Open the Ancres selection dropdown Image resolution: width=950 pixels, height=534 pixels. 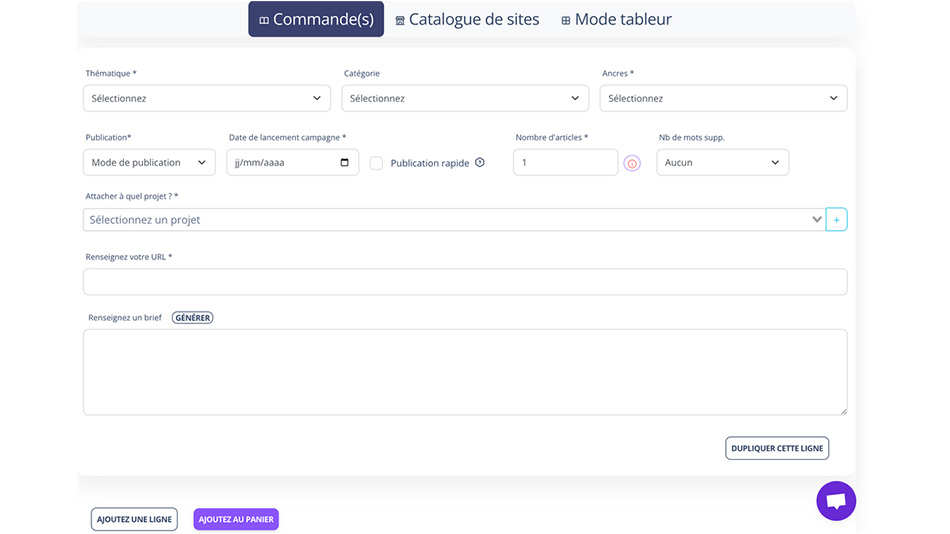point(723,99)
